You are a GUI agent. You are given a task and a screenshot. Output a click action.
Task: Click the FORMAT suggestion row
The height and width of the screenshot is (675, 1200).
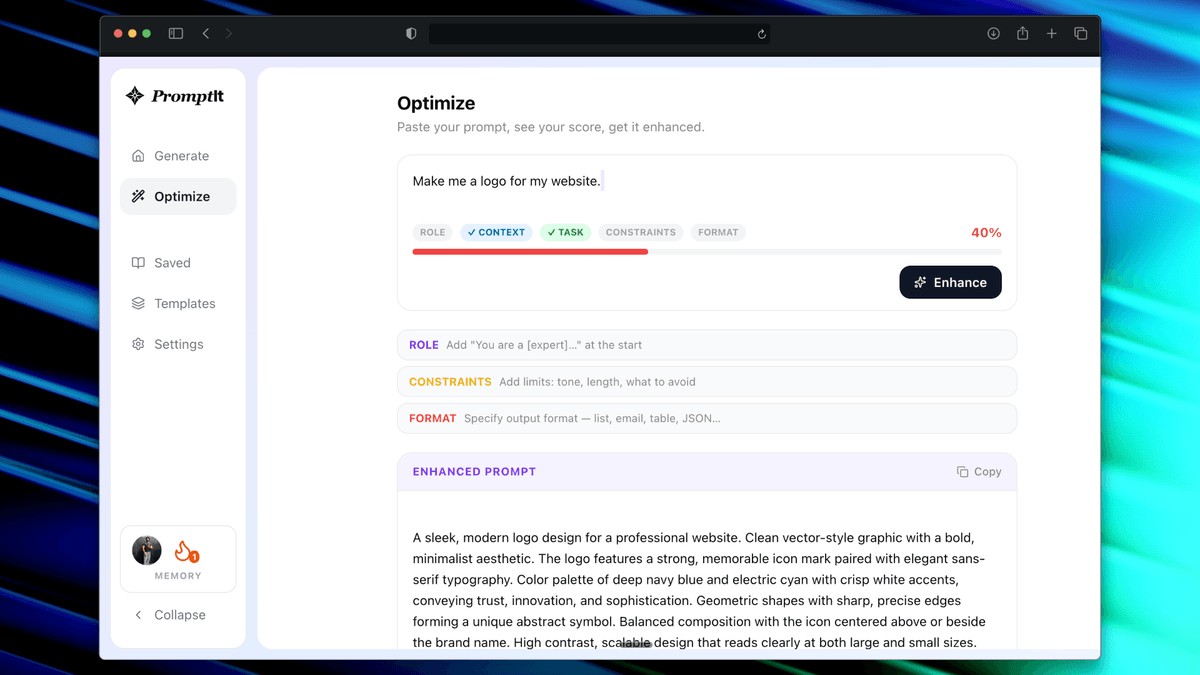point(707,418)
